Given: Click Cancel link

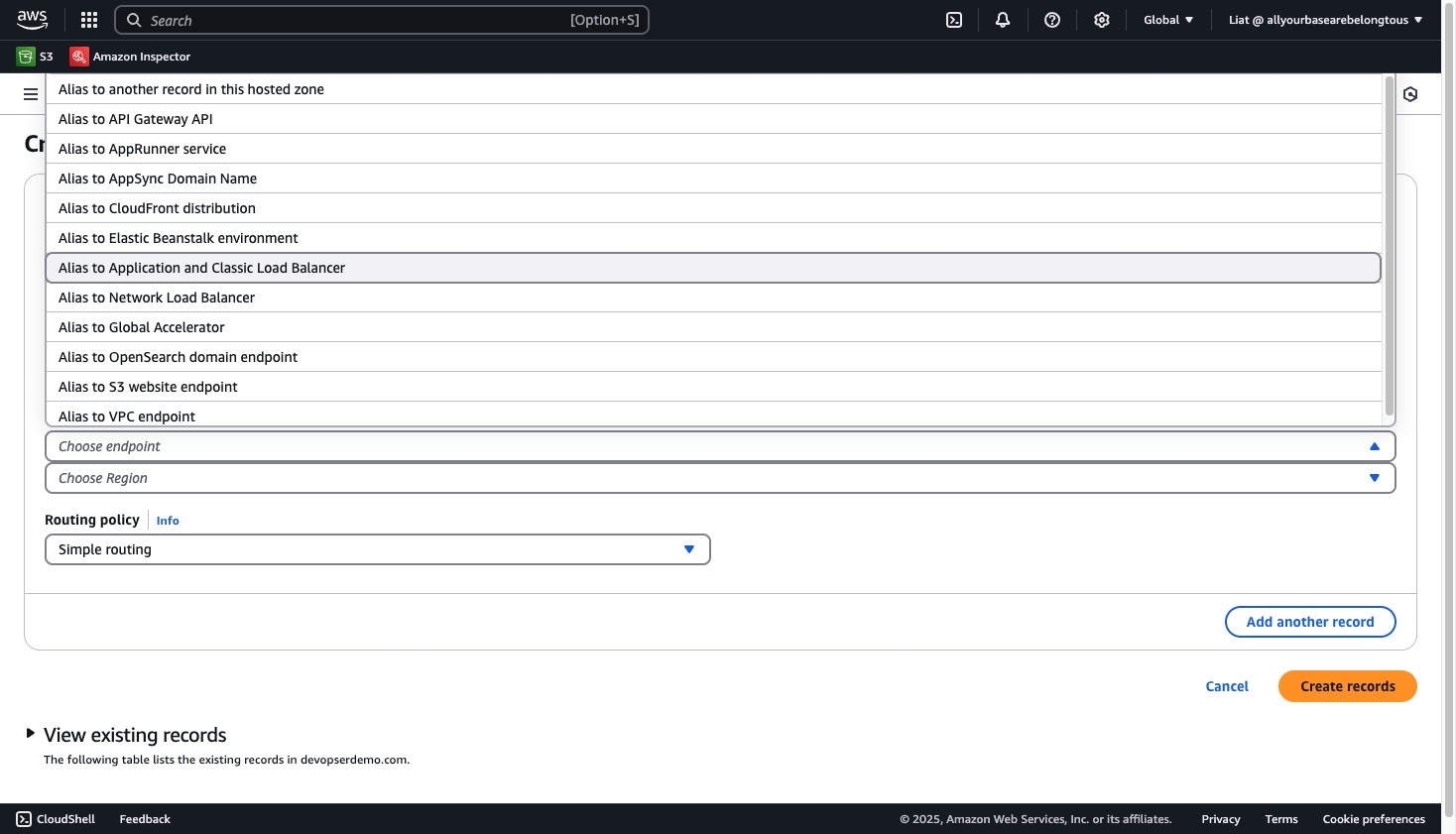Looking at the screenshot, I should pyautogui.click(x=1227, y=686).
